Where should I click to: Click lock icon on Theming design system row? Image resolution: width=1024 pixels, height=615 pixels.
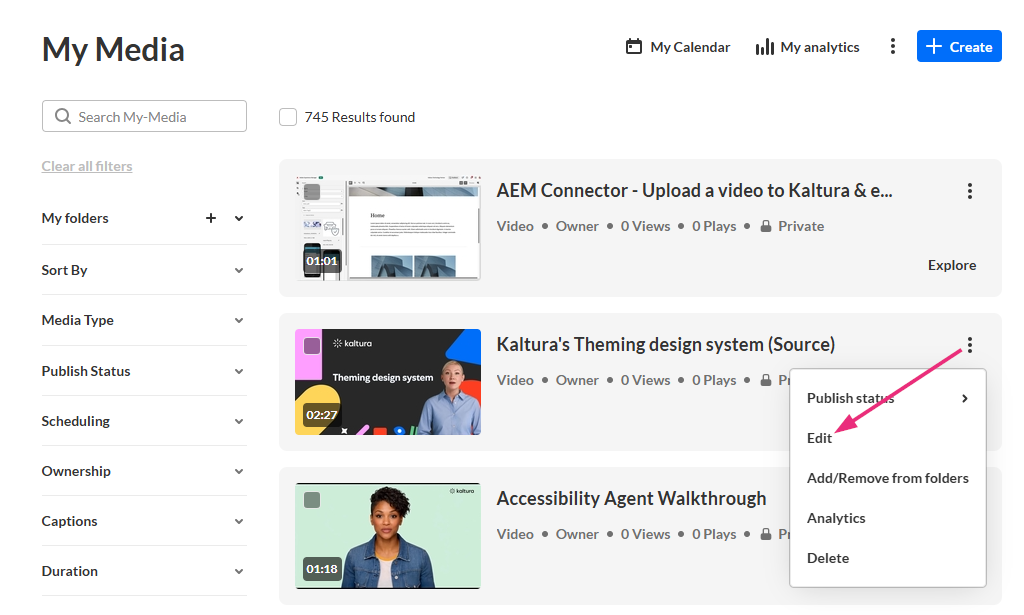pyautogui.click(x=766, y=380)
